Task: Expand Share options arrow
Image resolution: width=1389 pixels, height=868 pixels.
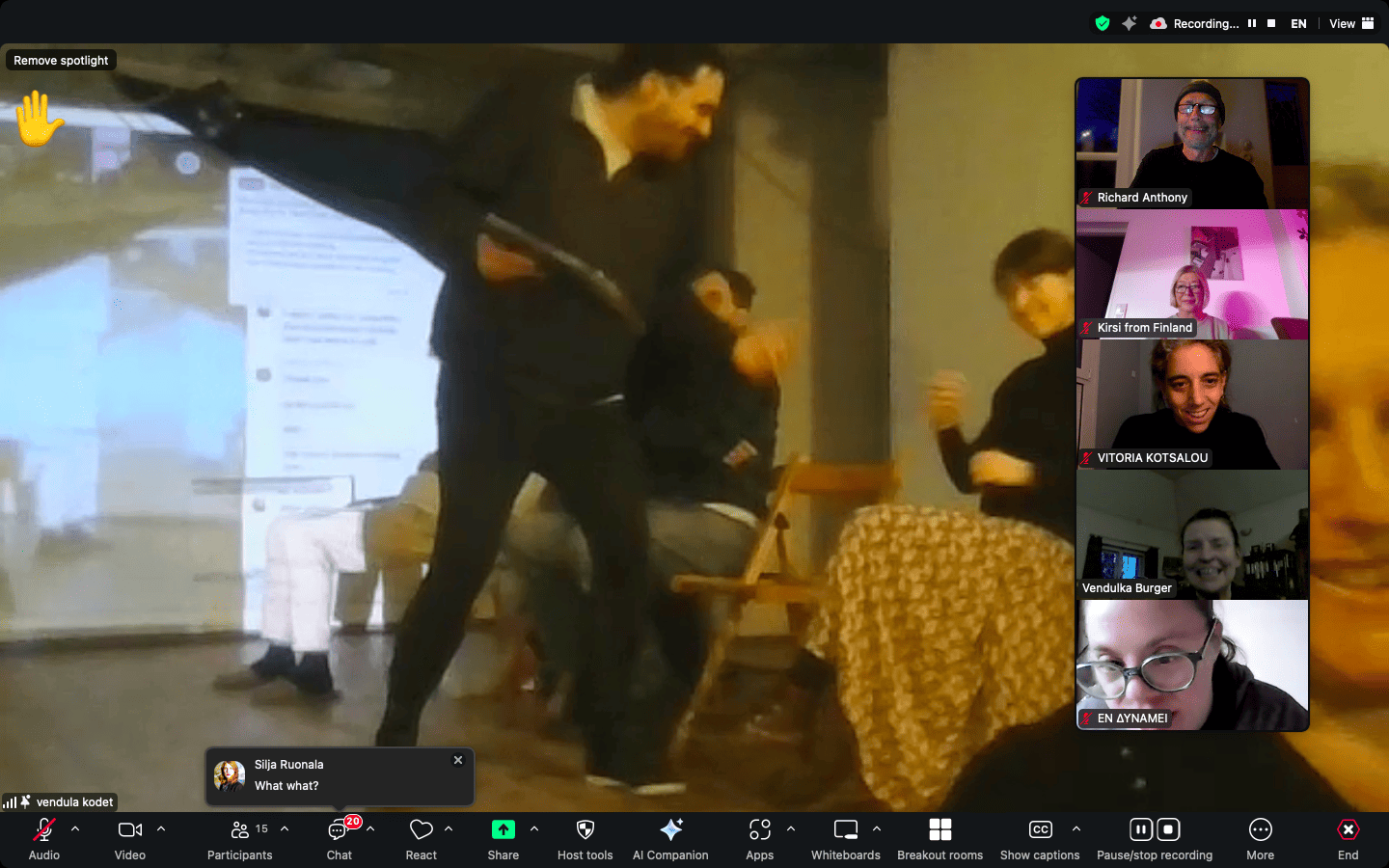Action: (534, 828)
